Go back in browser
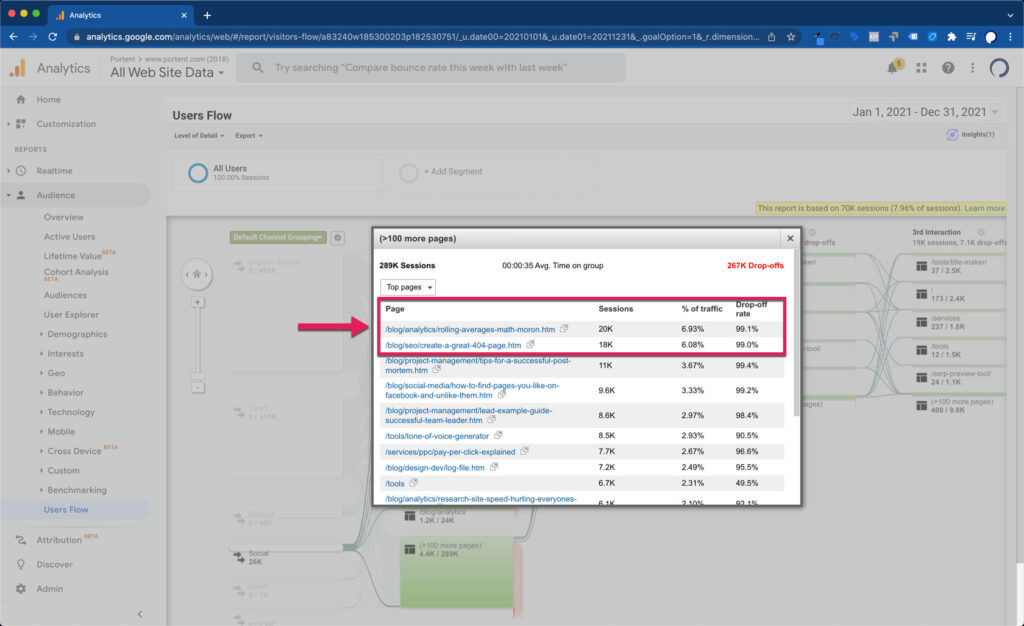 pos(14,37)
